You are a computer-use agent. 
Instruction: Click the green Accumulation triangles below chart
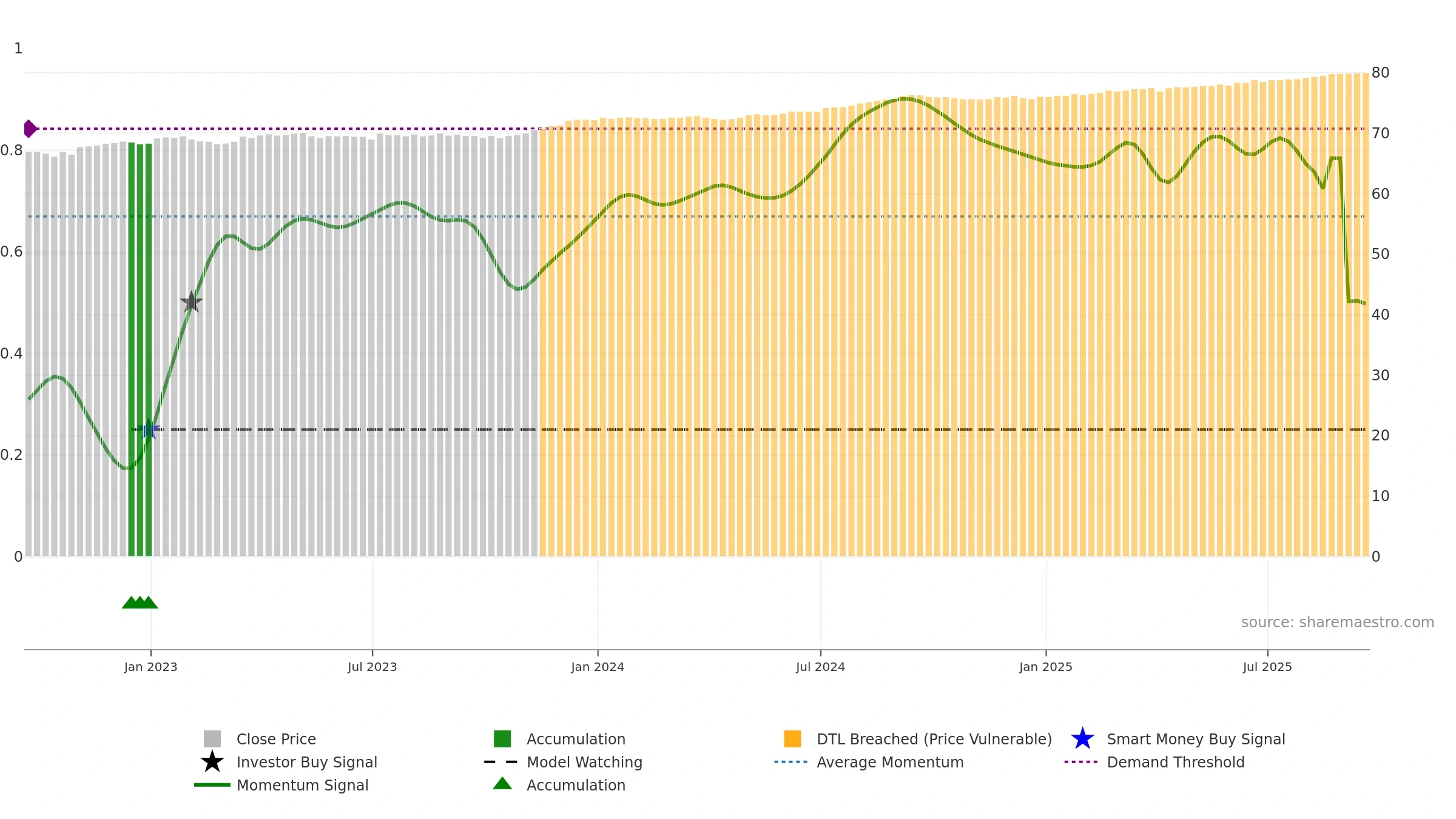click(140, 602)
